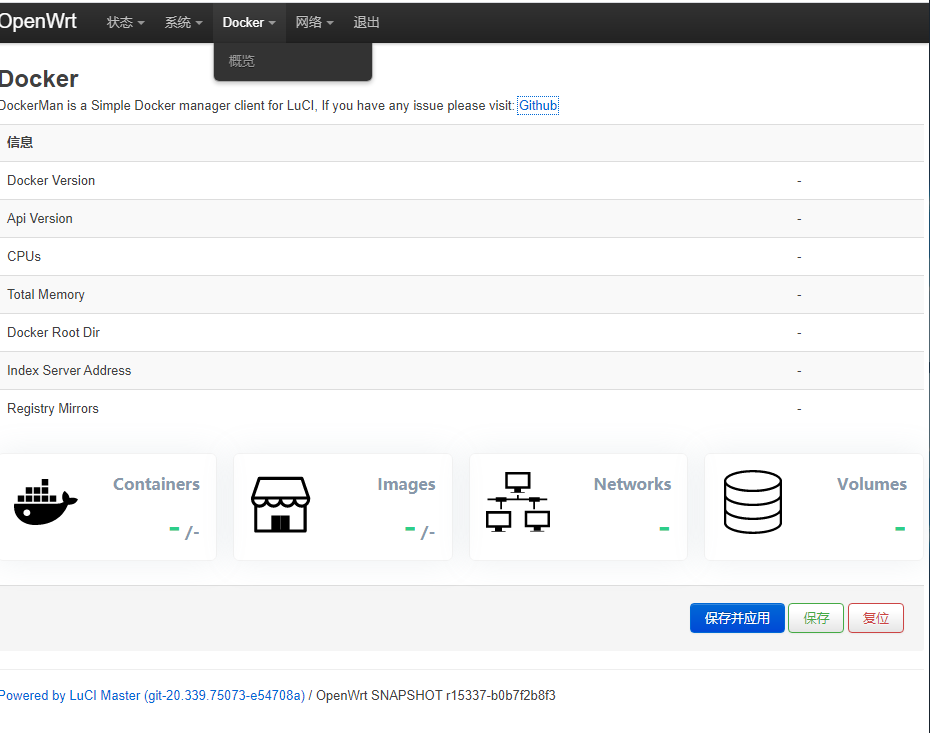The image size is (930, 733).
Task: Open the Docker menu in the navigation bar
Action: pos(247,21)
